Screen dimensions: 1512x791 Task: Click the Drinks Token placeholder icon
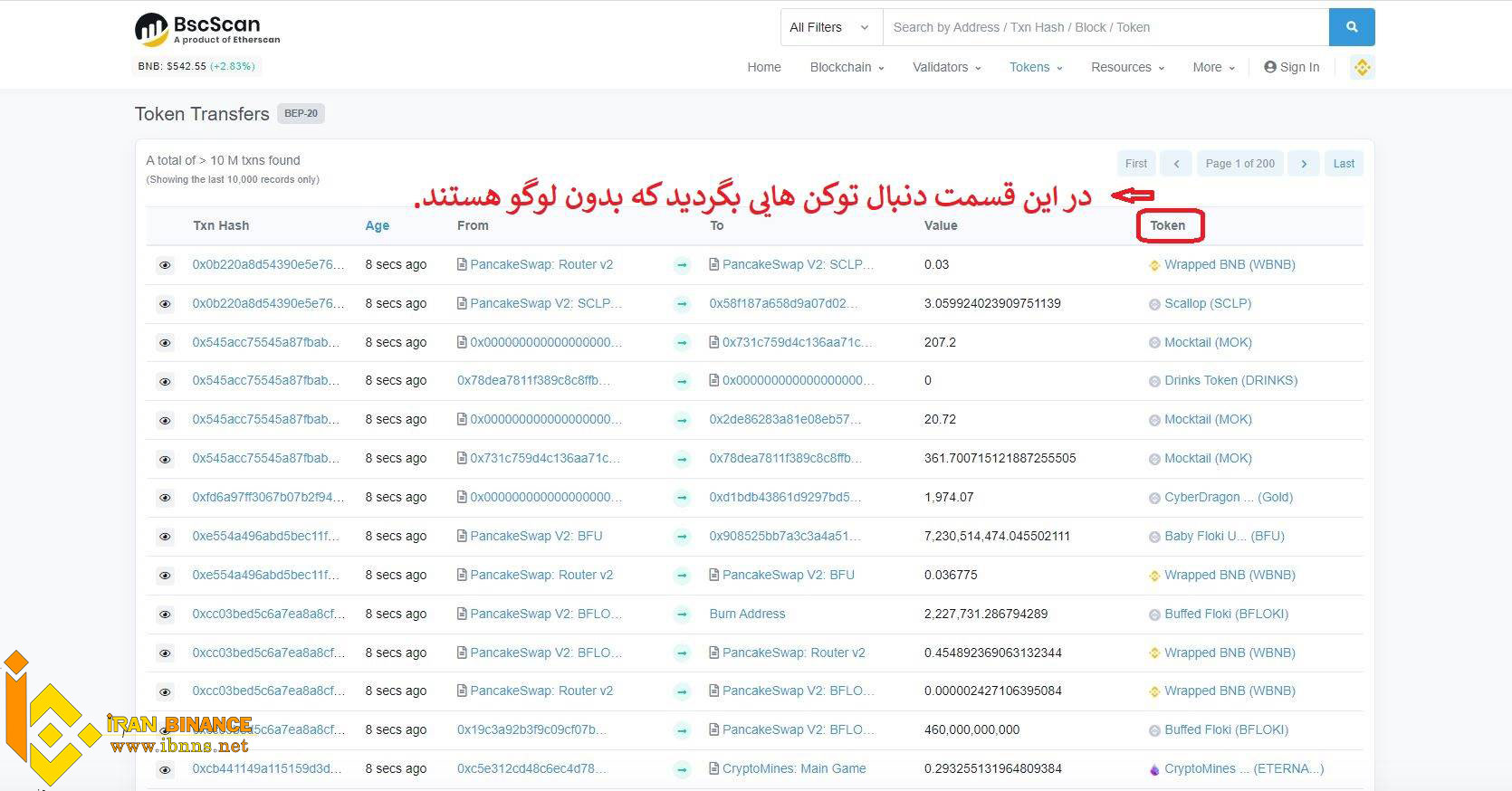coord(1154,381)
